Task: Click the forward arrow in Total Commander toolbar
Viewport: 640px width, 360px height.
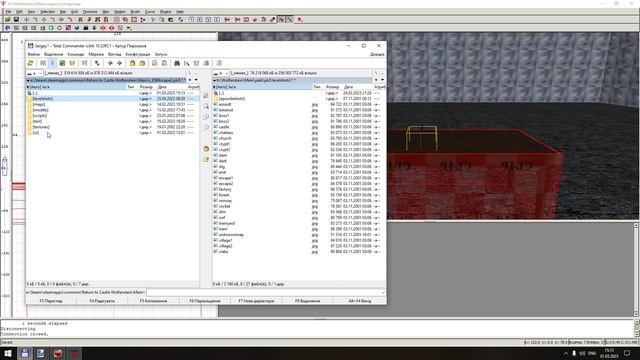Action: pos(120,63)
